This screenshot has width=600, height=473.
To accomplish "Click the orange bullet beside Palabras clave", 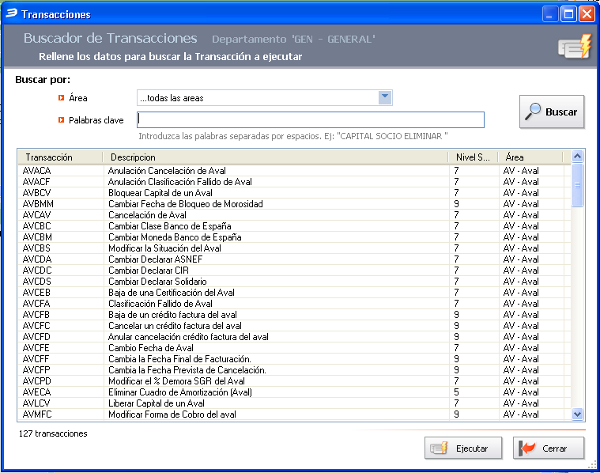I will (x=61, y=120).
